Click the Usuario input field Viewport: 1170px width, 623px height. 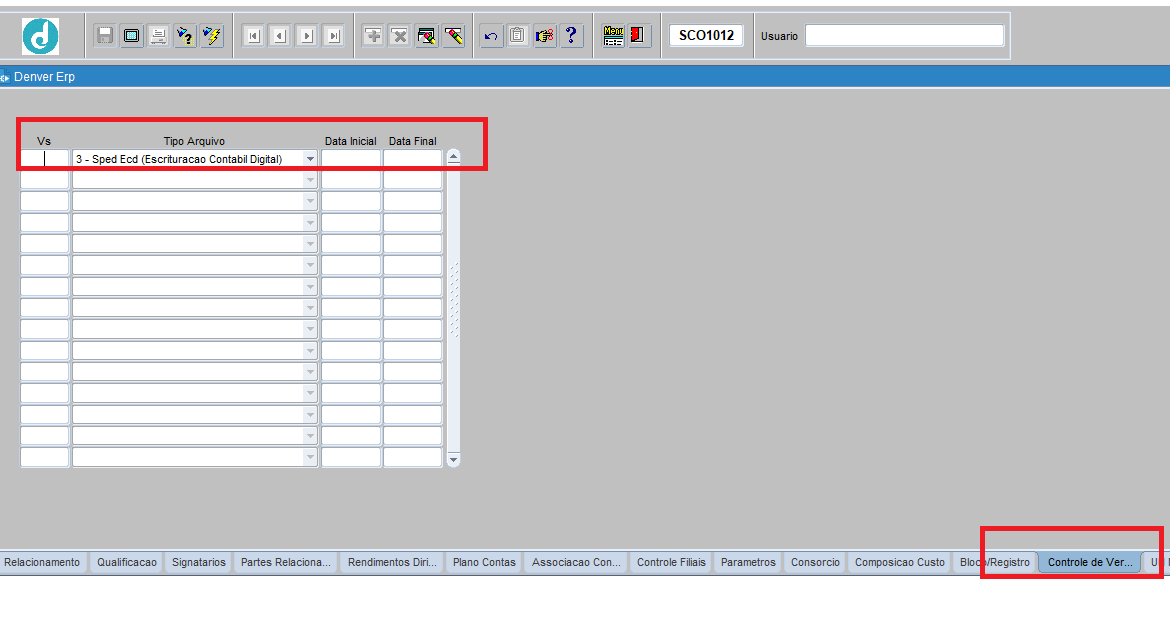coord(904,36)
